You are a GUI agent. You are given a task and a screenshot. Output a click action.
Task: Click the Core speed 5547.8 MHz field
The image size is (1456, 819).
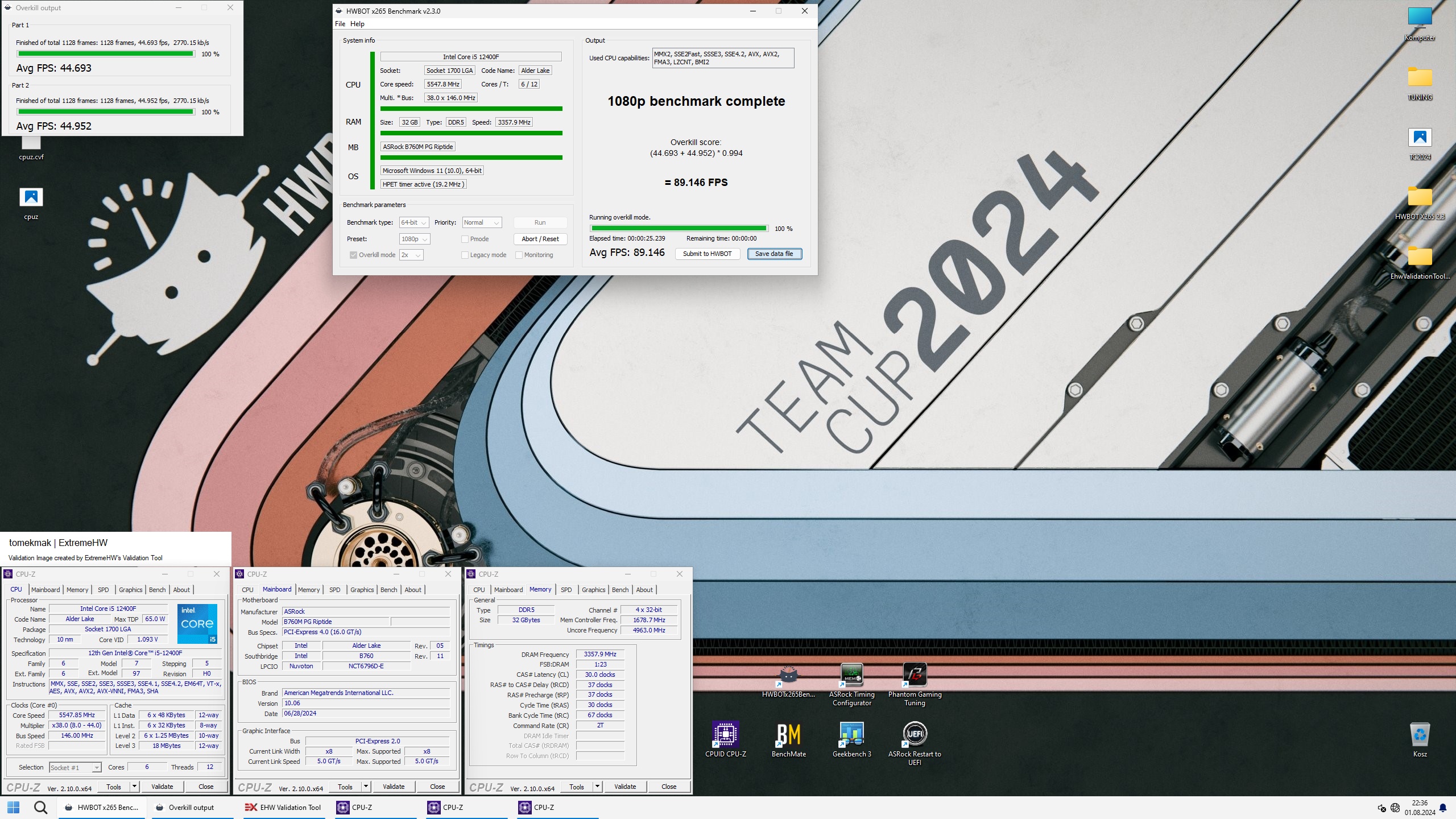[443, 84]
